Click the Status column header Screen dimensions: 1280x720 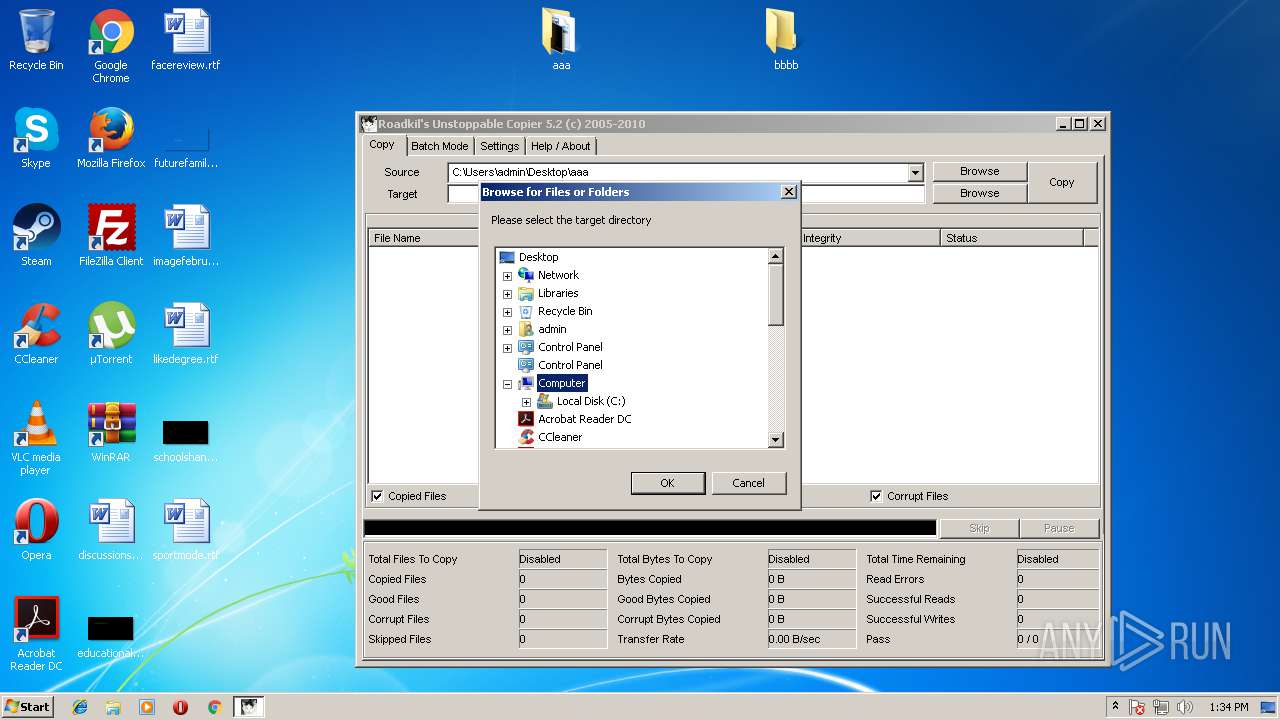tap(1012, 238)
